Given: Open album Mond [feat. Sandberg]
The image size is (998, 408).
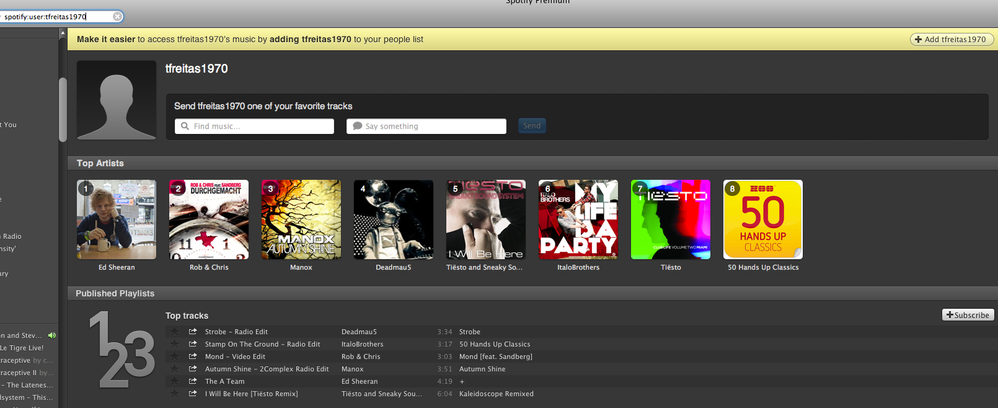Looking at the screenshot, I should (496, 356).
